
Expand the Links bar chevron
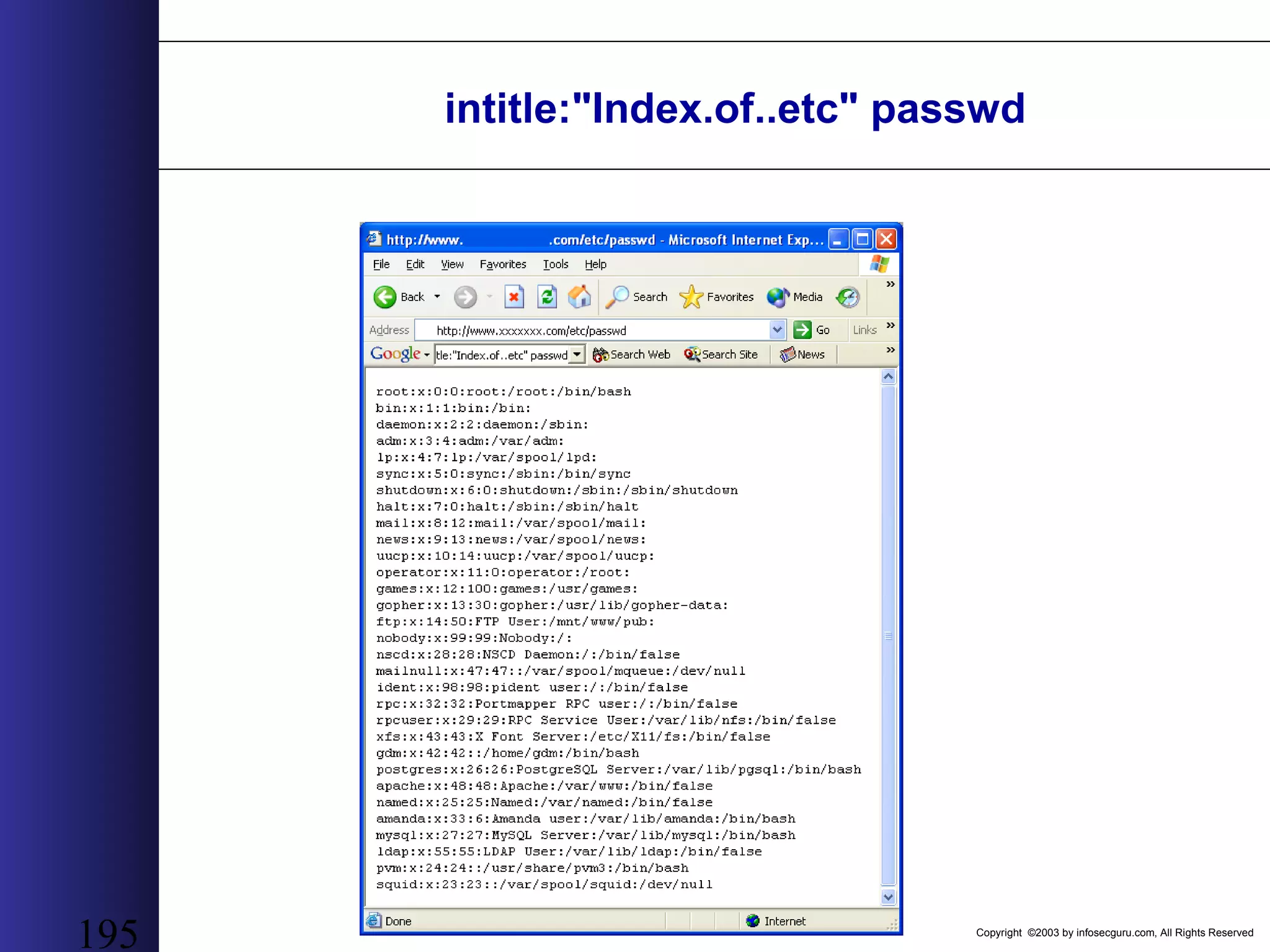[890, 325]
